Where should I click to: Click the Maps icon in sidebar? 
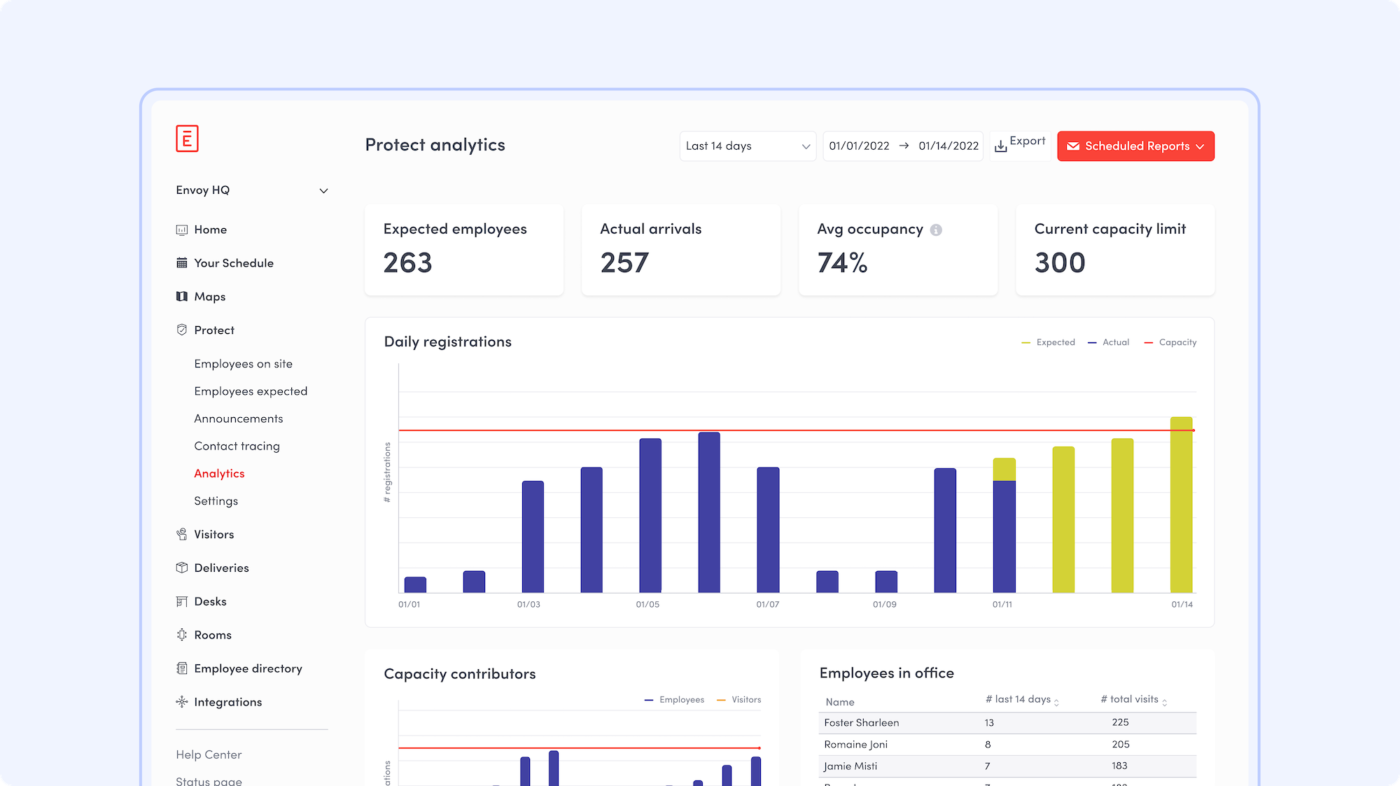coord(182,297)
